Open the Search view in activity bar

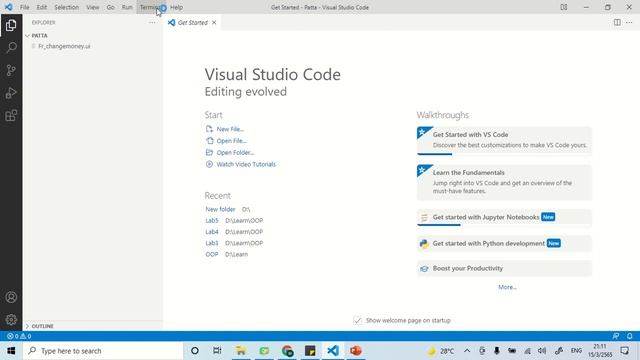coord(11,48)
